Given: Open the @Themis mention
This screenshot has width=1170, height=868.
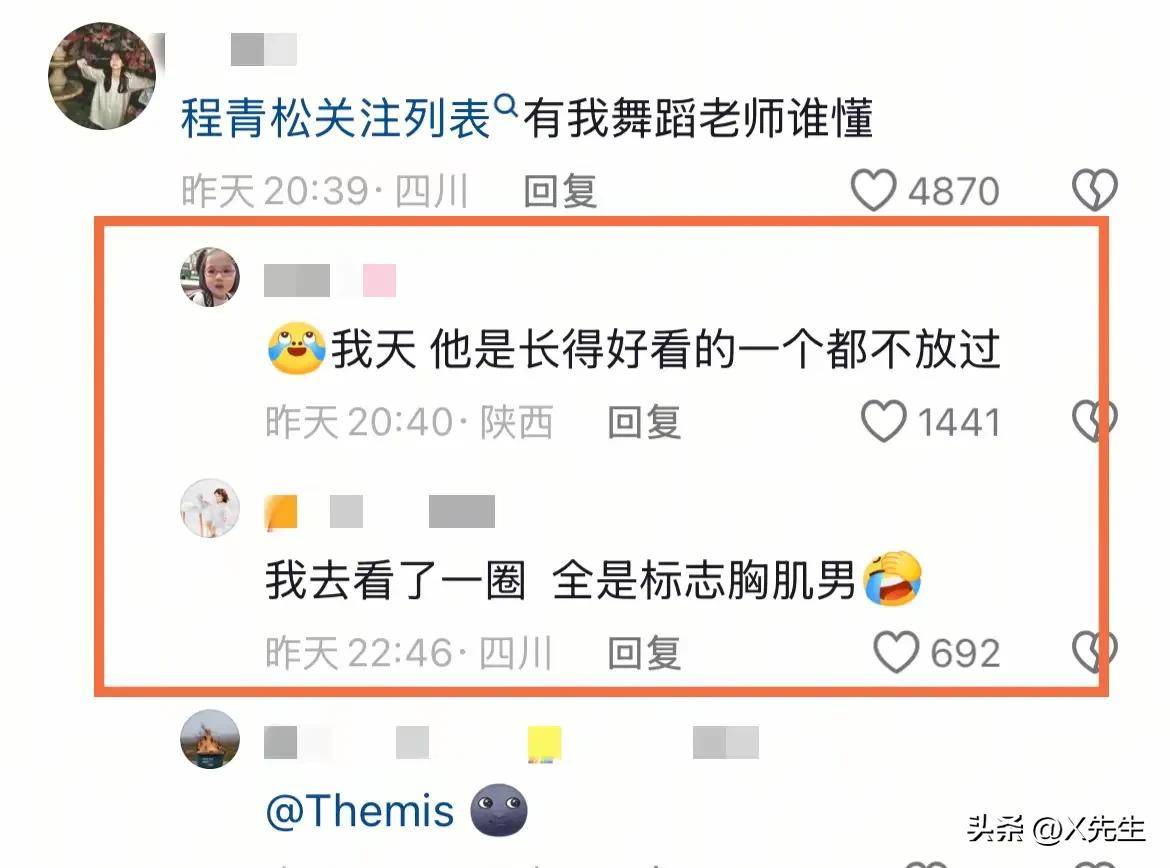Looking at the screenshot, I should pos(360,811).
